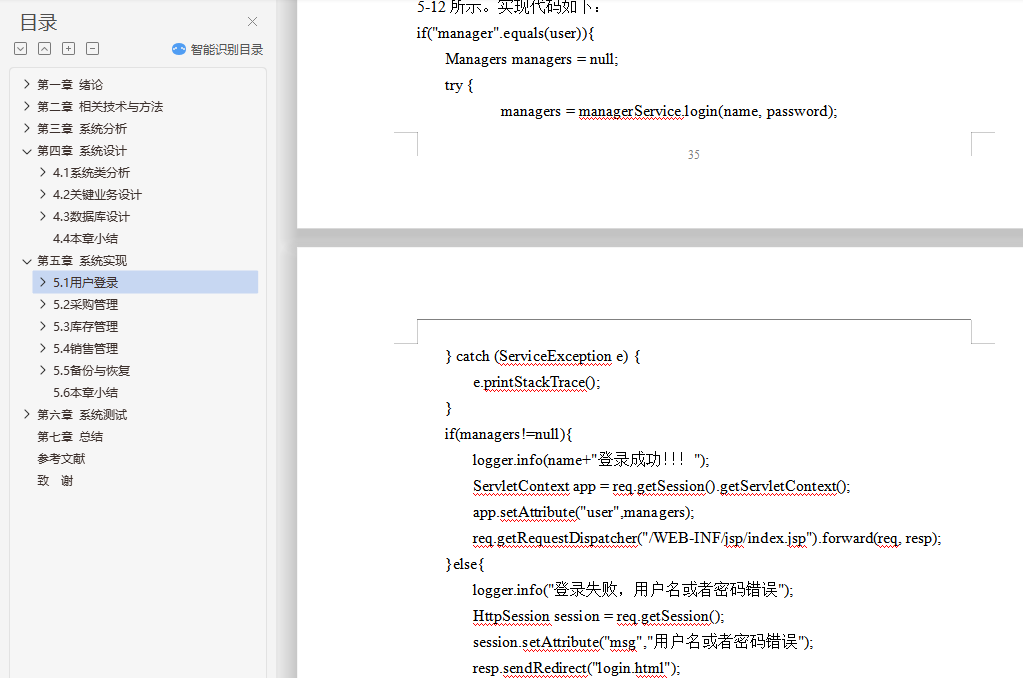Go to 4.1系统类分析 entry
Image resolution: width=1023 pixels, height=678 pixels.
tap(91, 173)
